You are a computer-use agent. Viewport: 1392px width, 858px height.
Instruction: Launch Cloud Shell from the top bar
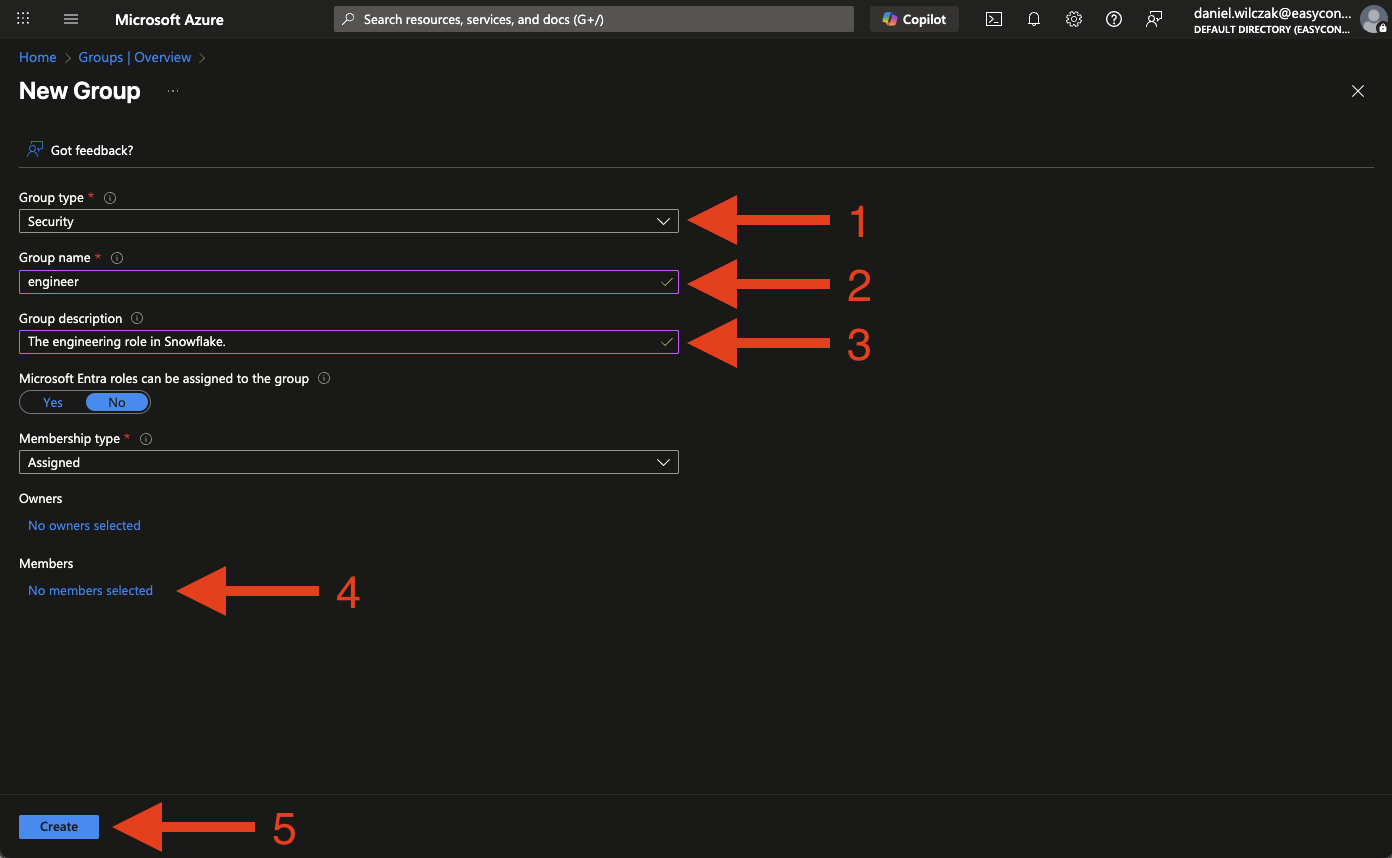pos(994,19)
